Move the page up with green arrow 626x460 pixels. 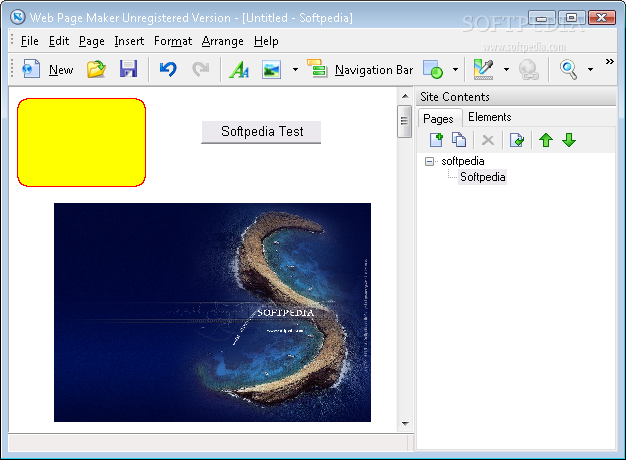tap(546, 140)
